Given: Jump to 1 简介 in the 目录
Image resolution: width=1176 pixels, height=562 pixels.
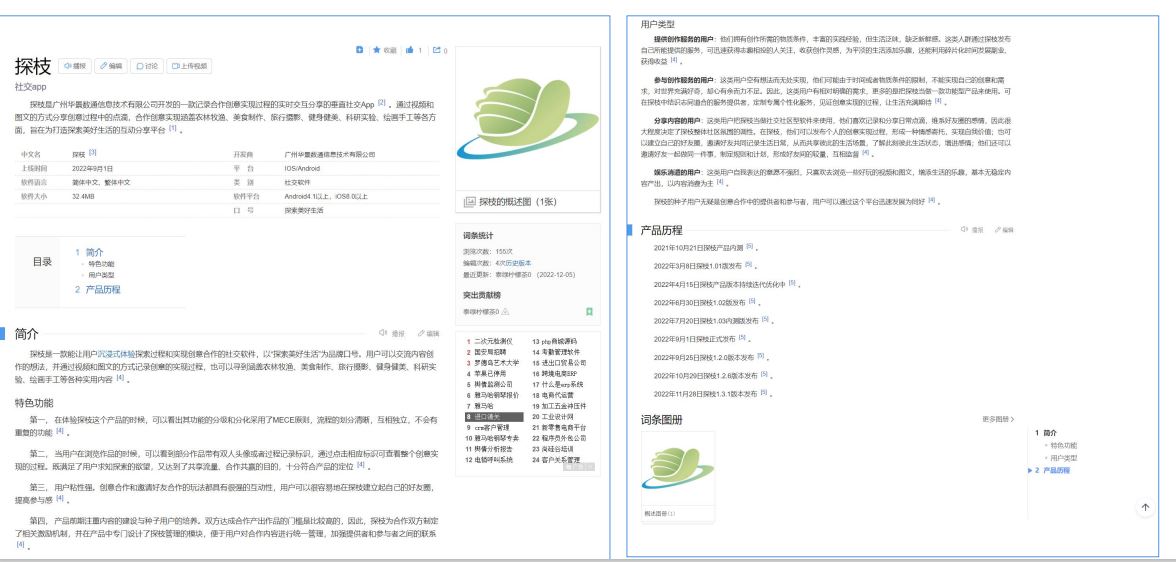Looking at the screenshot, I should point(89,252).
